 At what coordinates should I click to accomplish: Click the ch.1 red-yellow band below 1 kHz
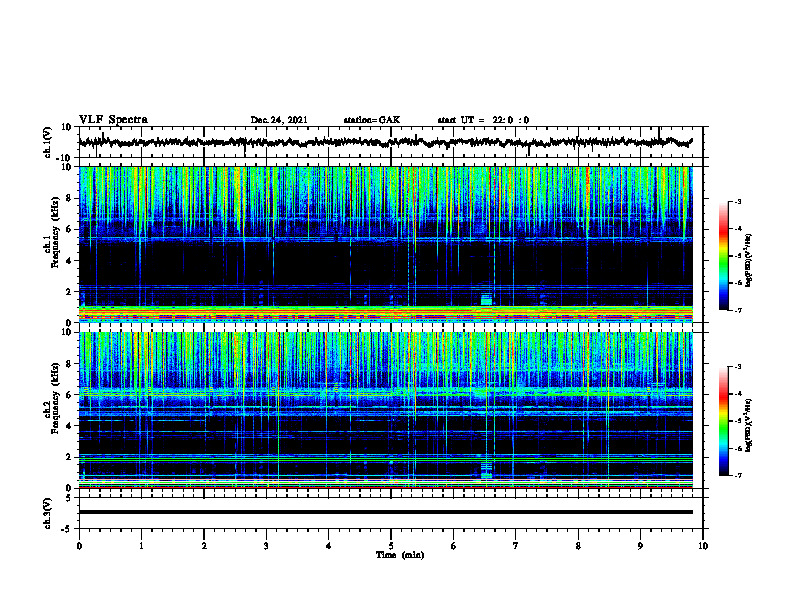point(385,314)
